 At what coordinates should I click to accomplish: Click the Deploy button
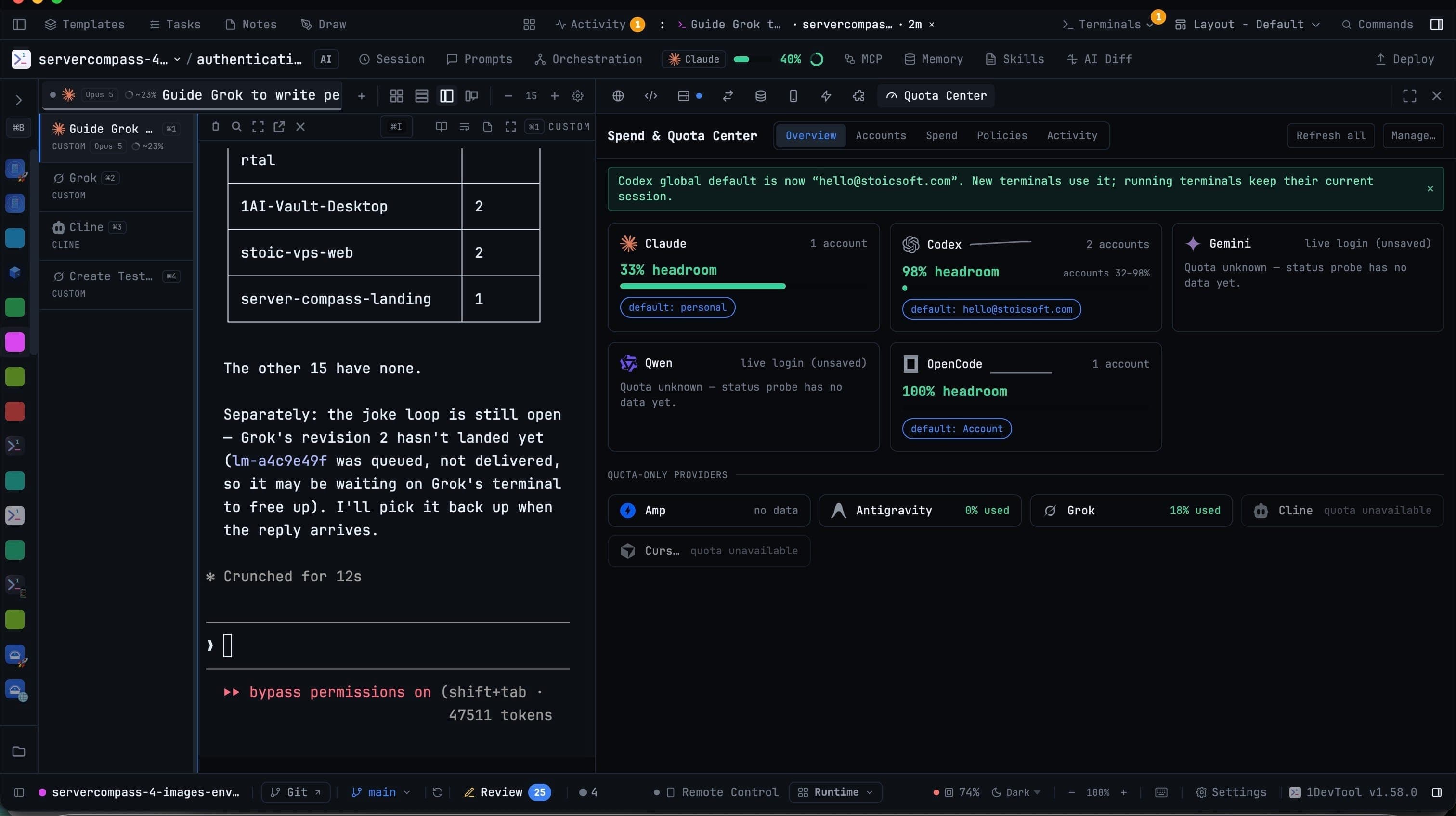[x=1405, y=59]
